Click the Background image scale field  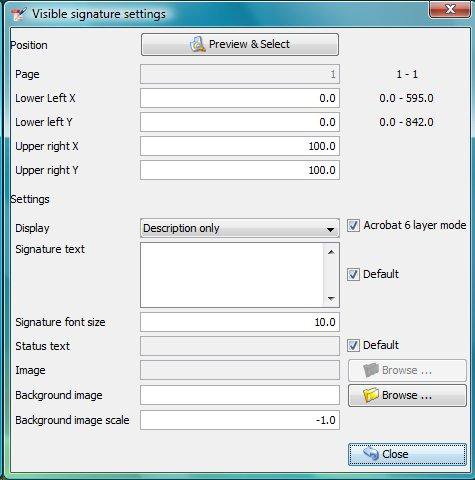click(x=240, y=420)
